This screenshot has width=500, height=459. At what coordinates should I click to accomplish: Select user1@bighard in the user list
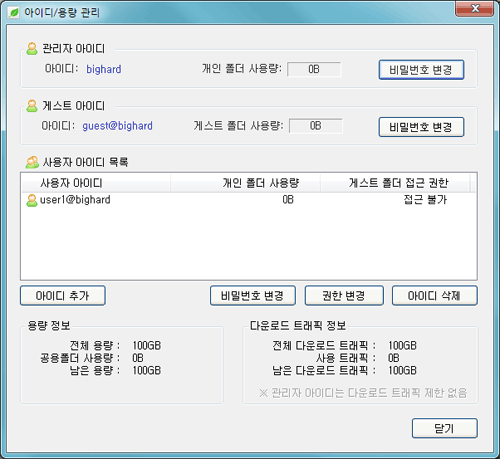pyautogui.click(x=249, y=200)
